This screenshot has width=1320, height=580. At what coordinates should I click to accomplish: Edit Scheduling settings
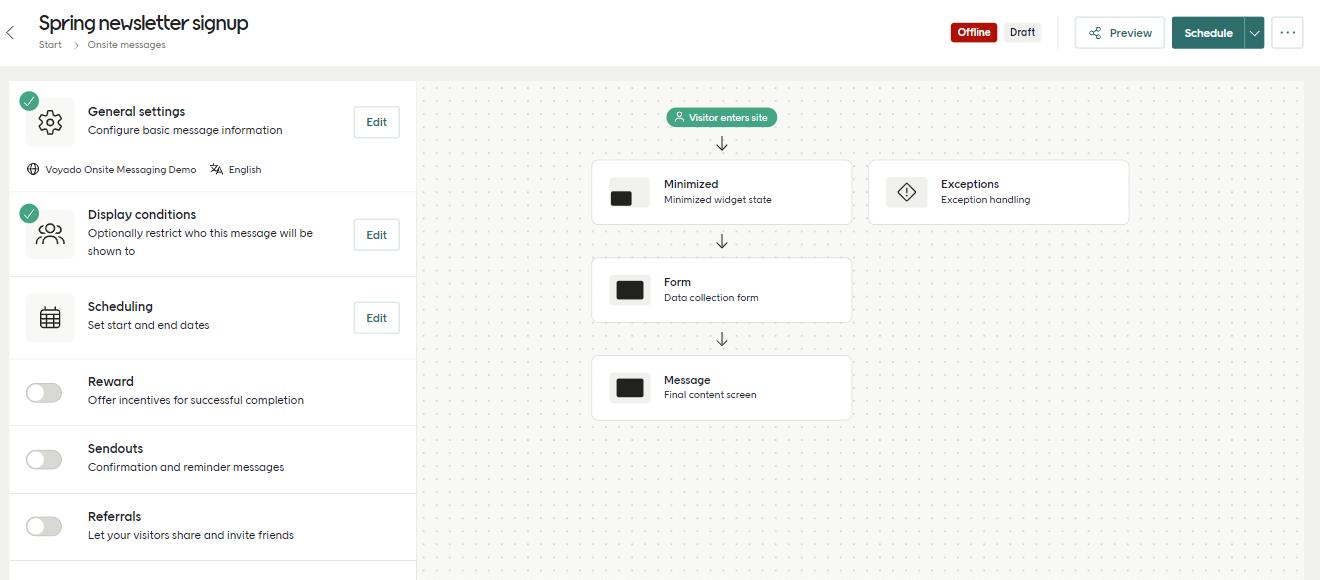click(x=376, y=318)
